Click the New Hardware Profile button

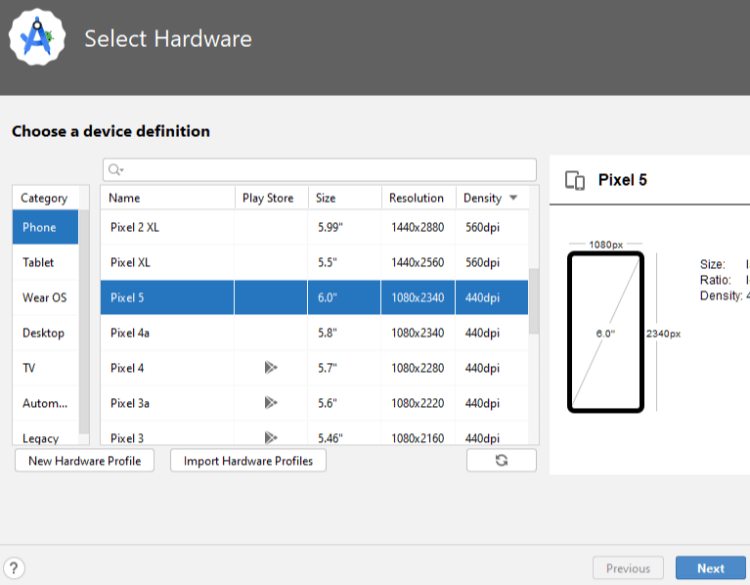(85, 461)
